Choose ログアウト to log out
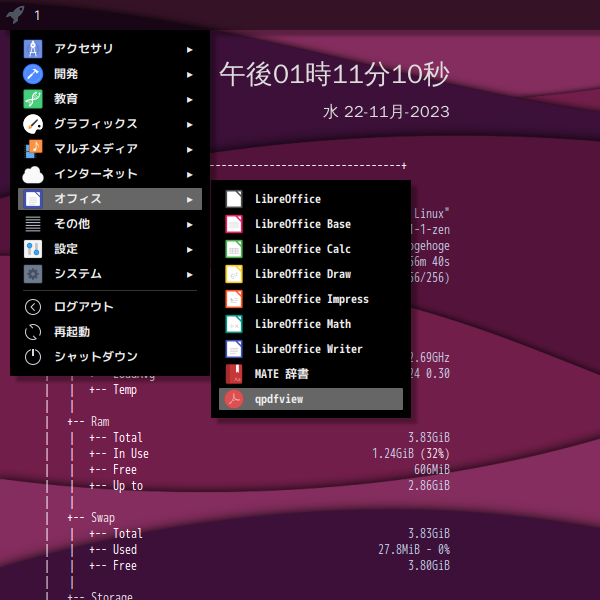This screenshot has width=600, height=600. tap(110, 307)
